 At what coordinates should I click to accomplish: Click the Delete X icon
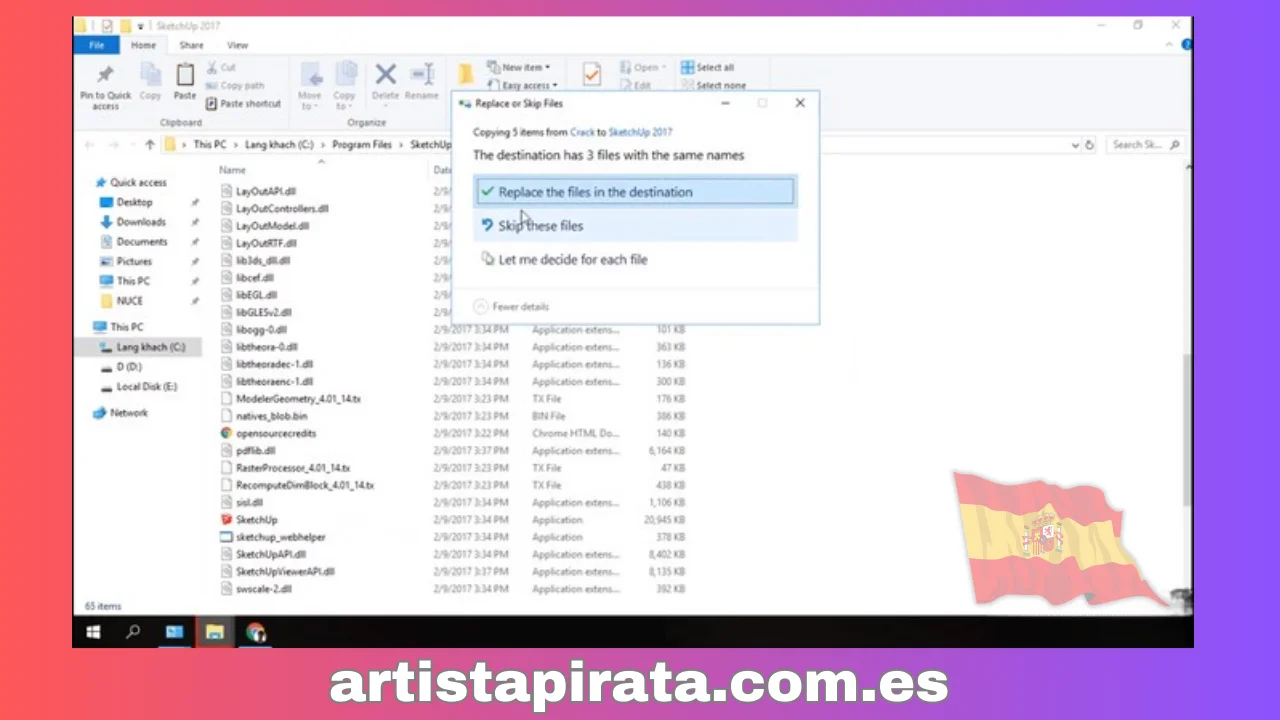[385, 75]
